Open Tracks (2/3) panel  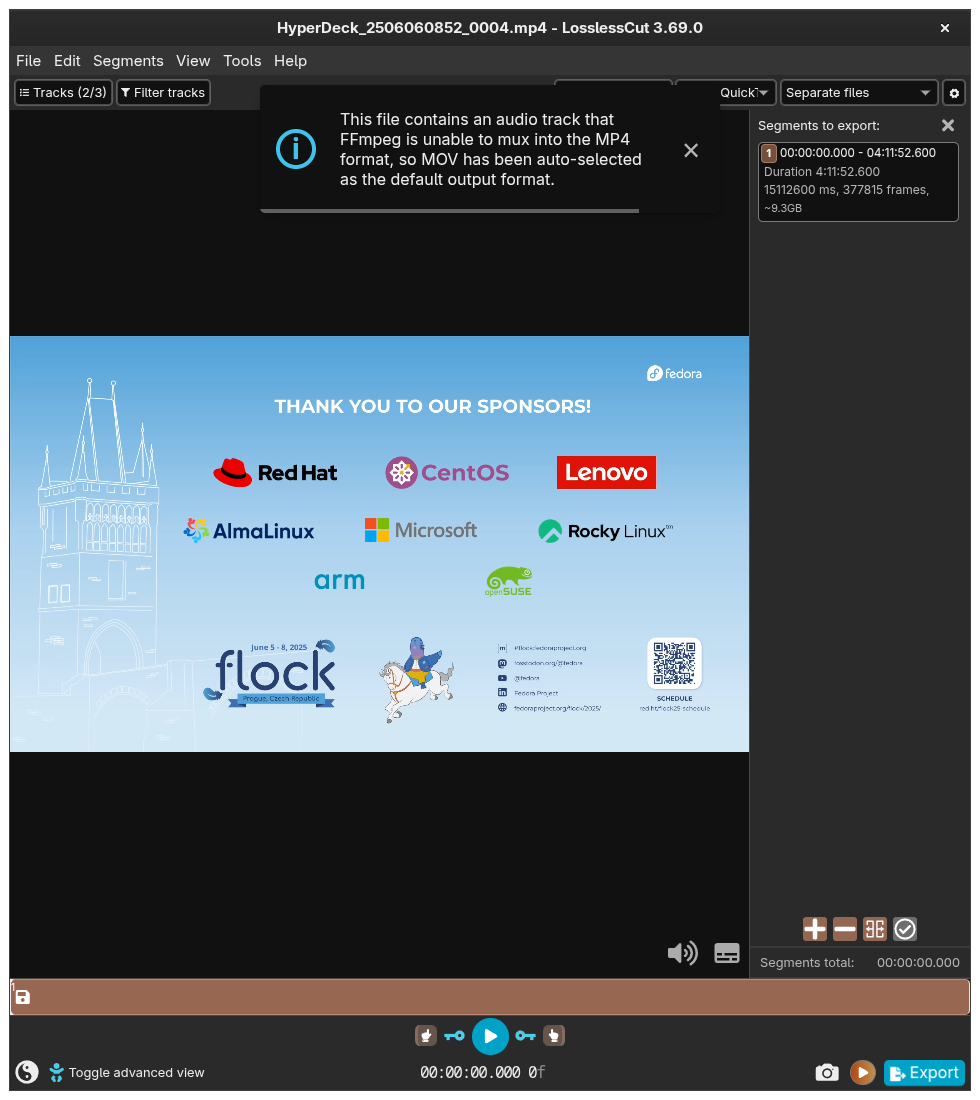pyautogui.click(x=63, y=93)
